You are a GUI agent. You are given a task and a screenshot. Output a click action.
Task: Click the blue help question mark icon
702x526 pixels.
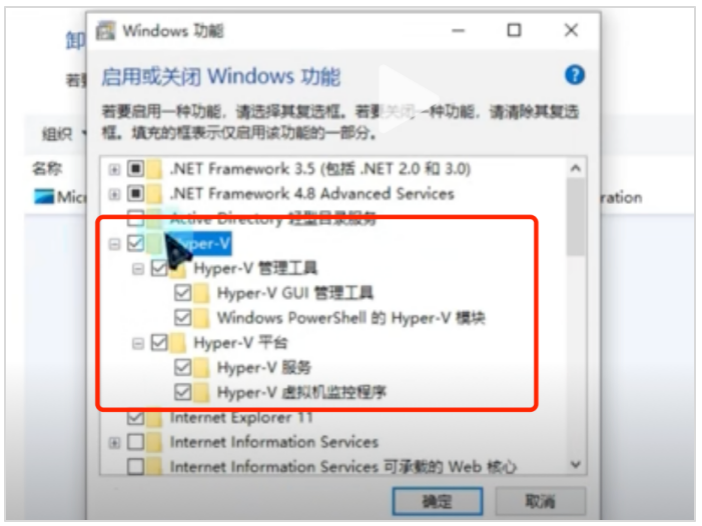click(x=575, y=75)
